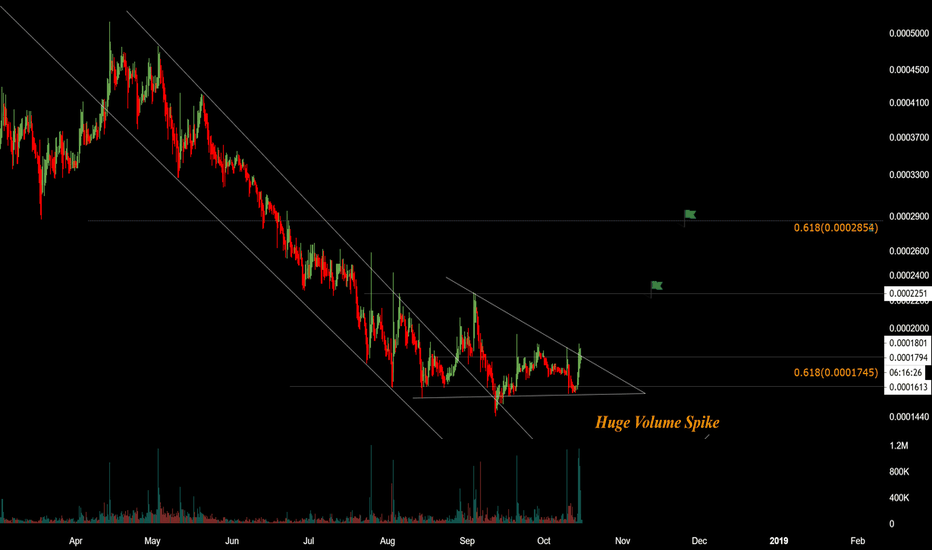This screenshot has width=932, height=550.
Task: Select the 0.618(0.0002854) Fibonacci label
Action: point(836,228)
